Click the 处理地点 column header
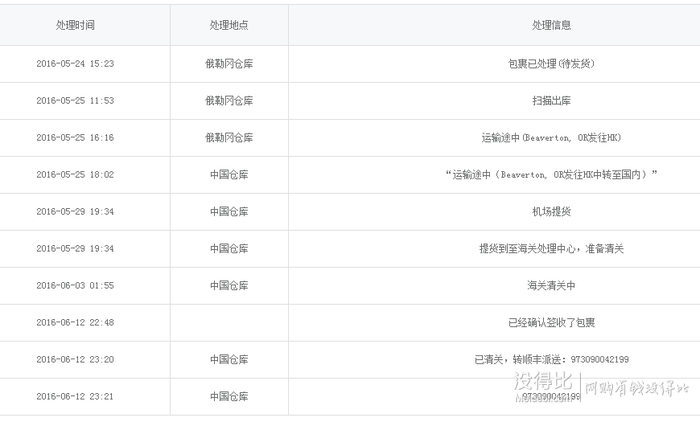Screen dimensions: 700x422 229,25
